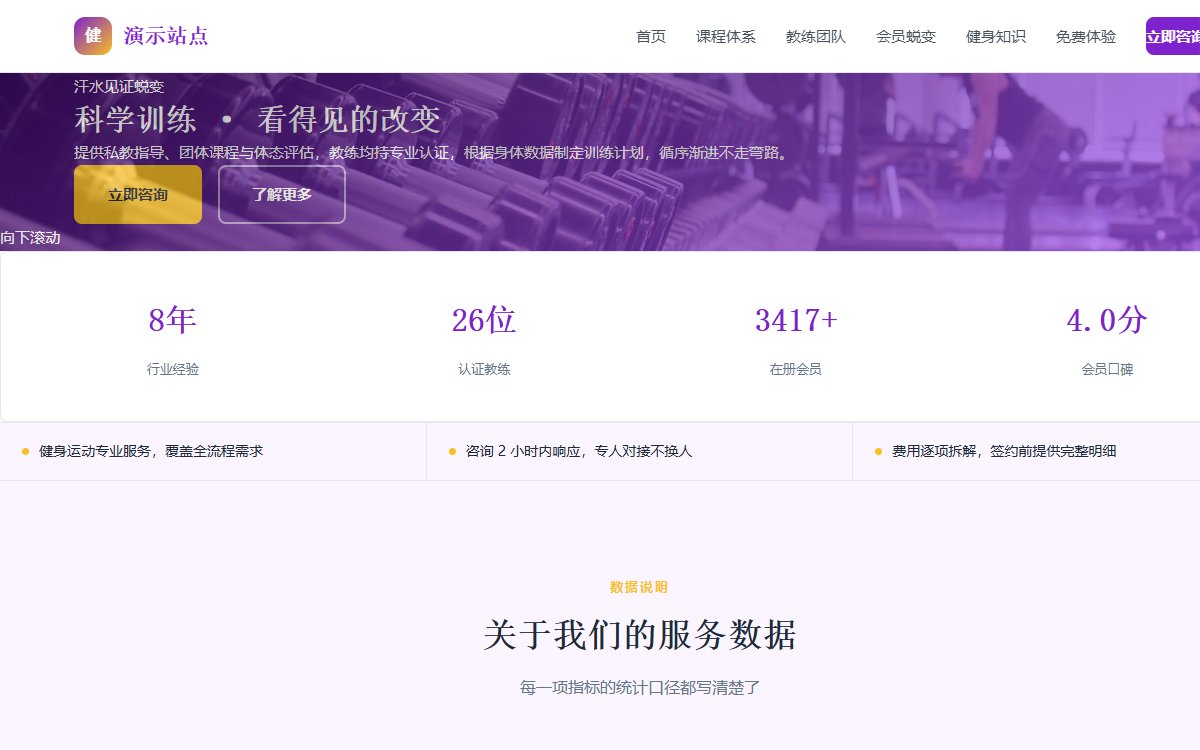Viewport: 1200px width, 750px height.
Task: Open the 教练团队 menu item
Action: 816,37
